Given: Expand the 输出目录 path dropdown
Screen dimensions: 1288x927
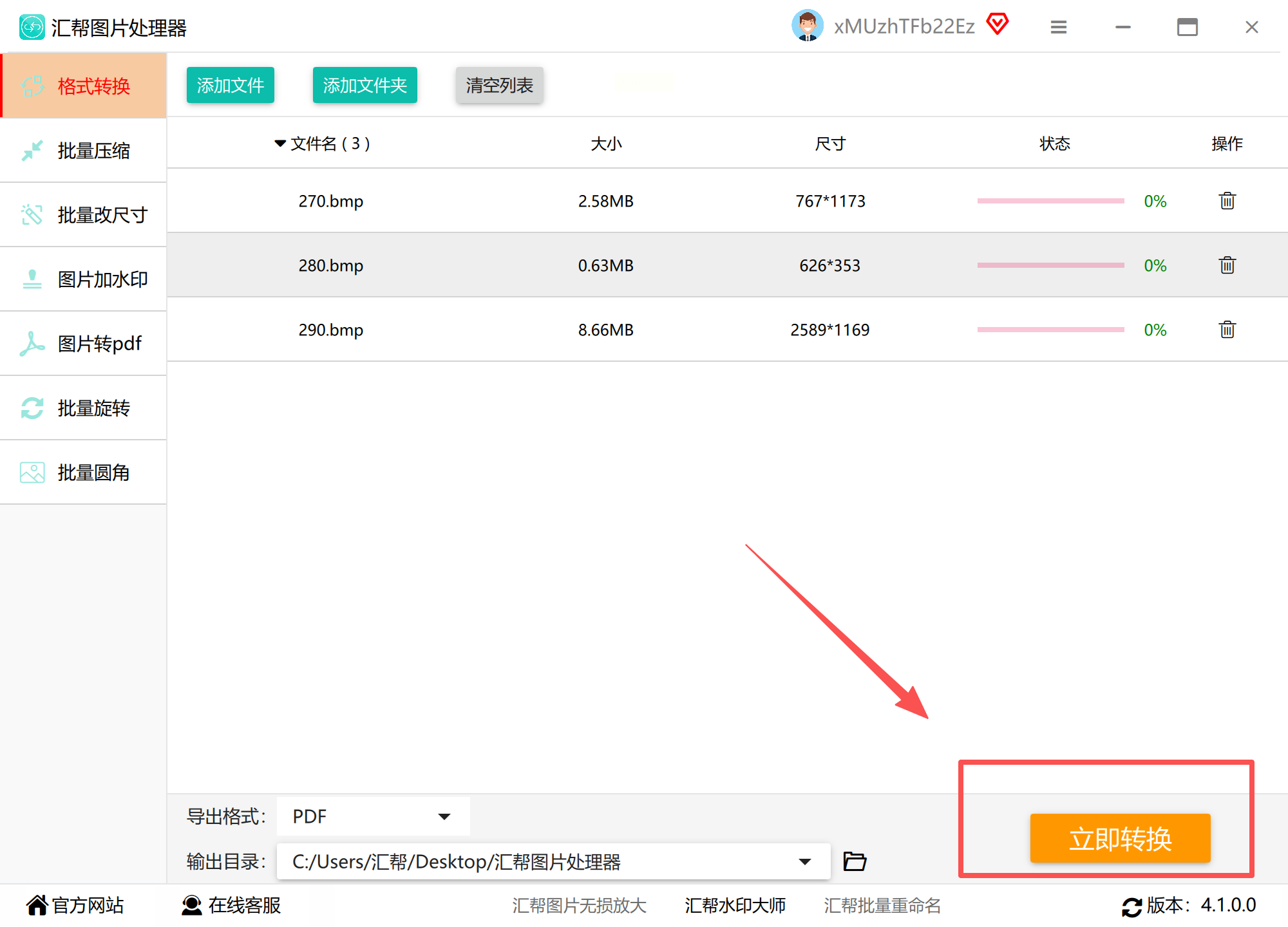Looking at the screenshot, I should click(x=804, y=861).
